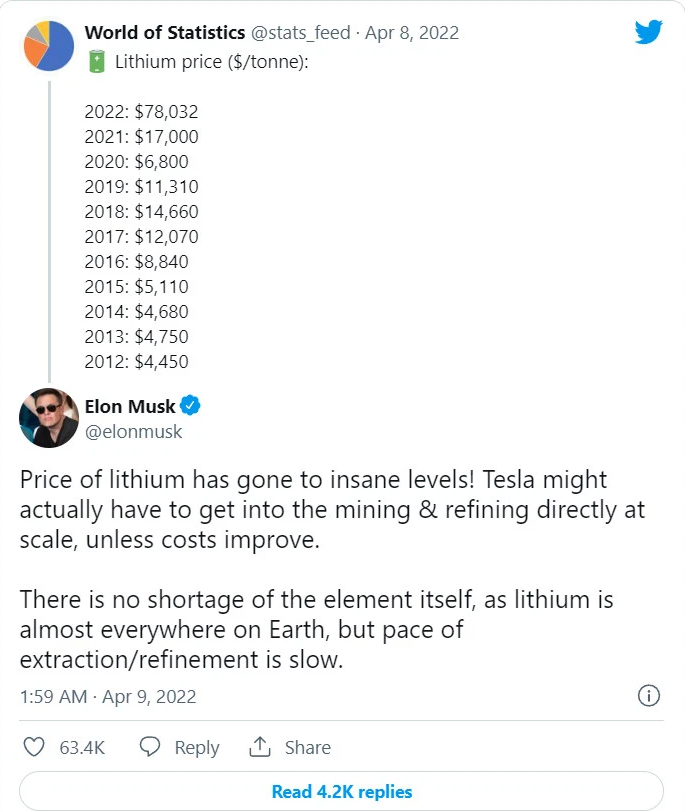The height and width of the screenshot is (812, 685).
Task: Like the tweet with heart icon
Action: point(34,747)
